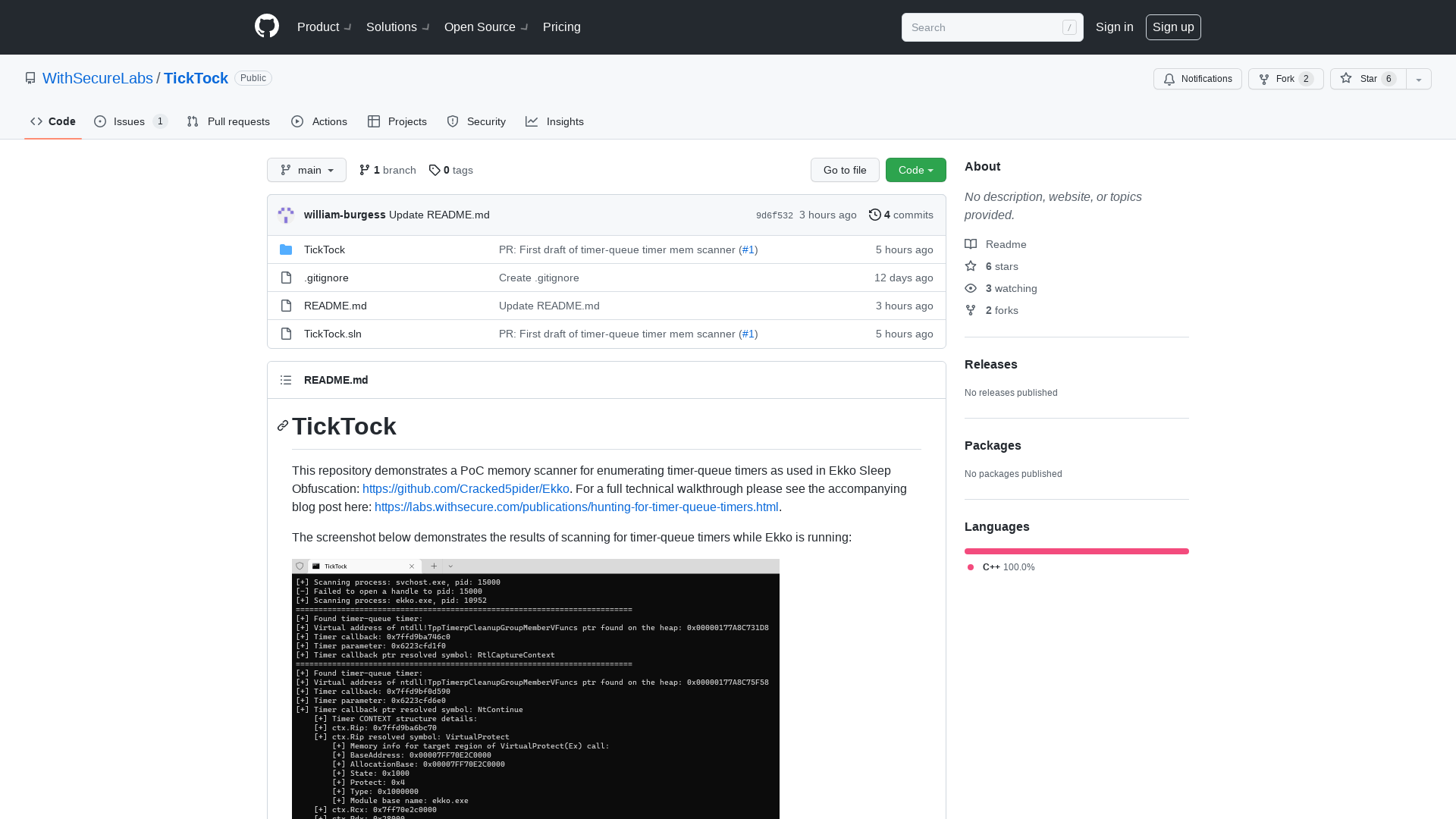This screenshot has height=819, width=1456.
Task: Click the commit history clock icon
Action: pos(875,215)
